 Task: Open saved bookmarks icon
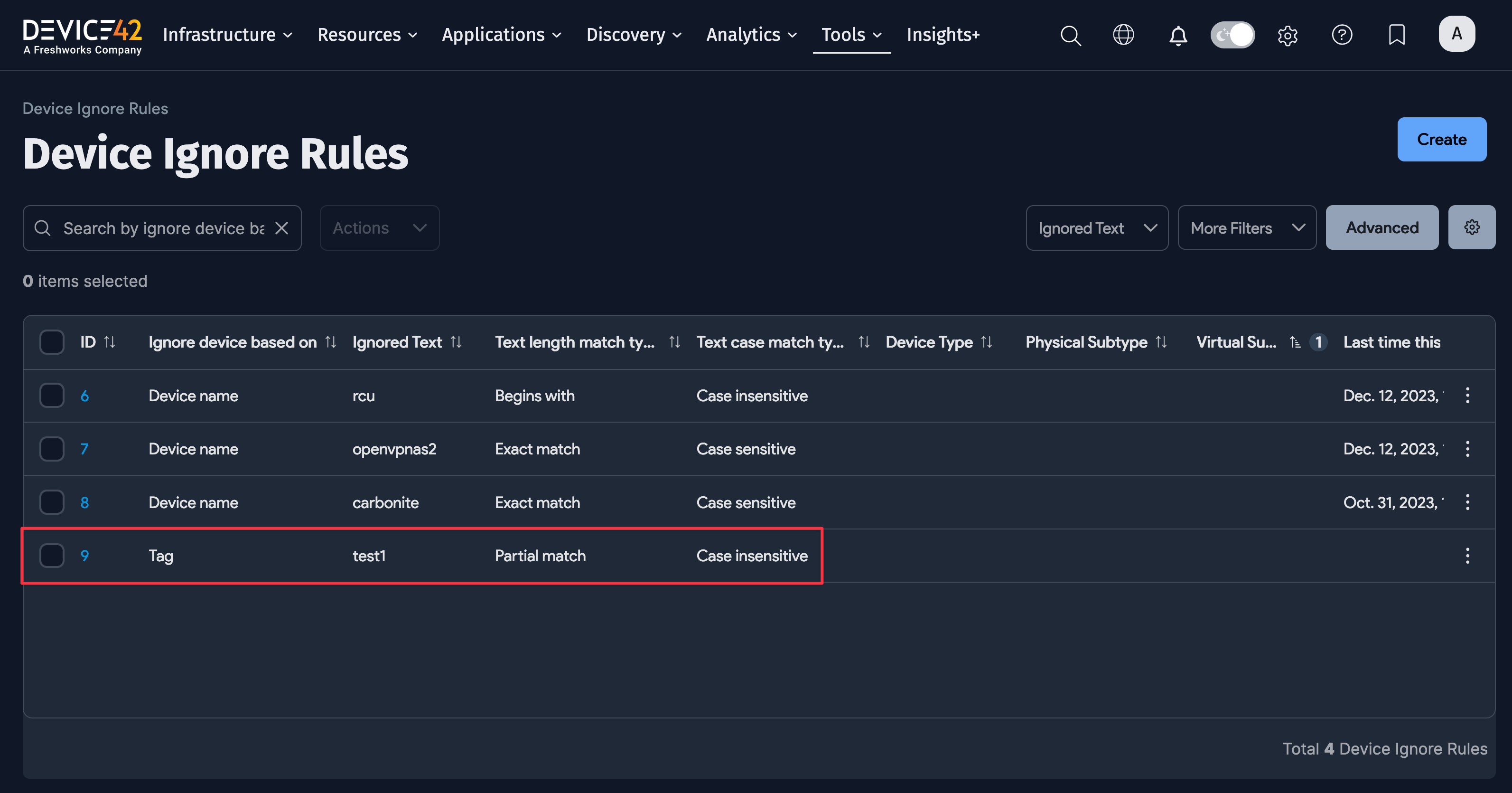click(x=1396, y=35)
